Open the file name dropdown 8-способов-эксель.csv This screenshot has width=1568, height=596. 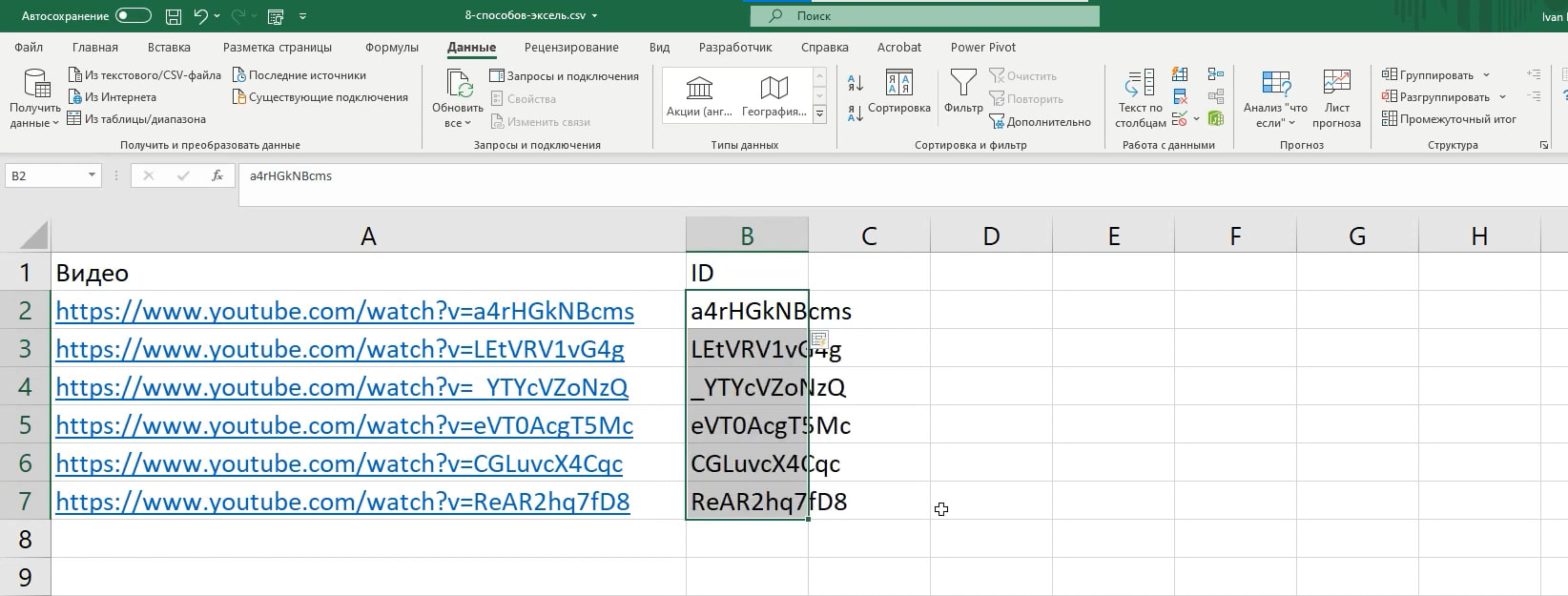click(531, 15)
